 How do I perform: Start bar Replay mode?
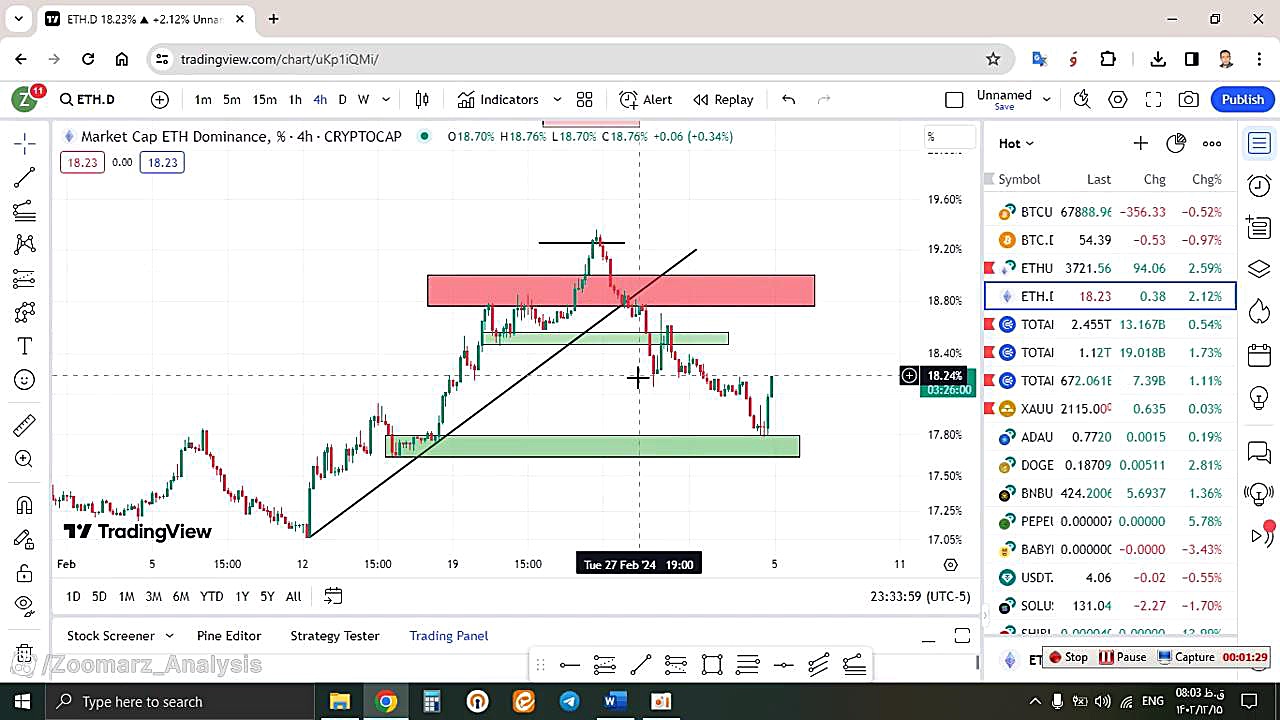pos(723,99)
